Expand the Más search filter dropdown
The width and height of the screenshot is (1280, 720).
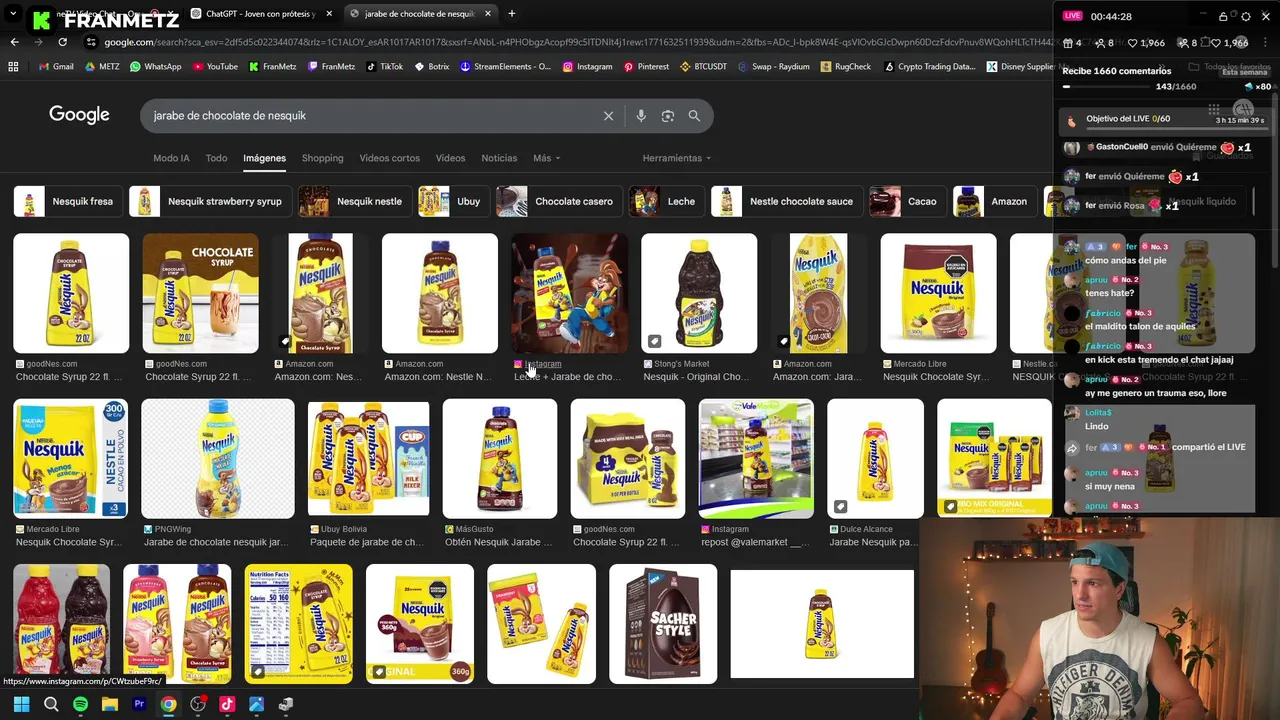tap(546, 158)
